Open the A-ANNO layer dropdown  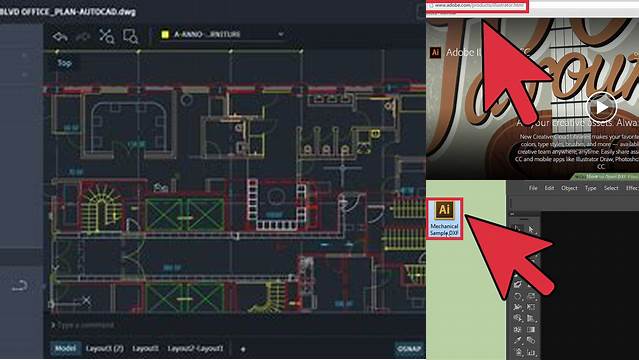(x=222, y=35)
